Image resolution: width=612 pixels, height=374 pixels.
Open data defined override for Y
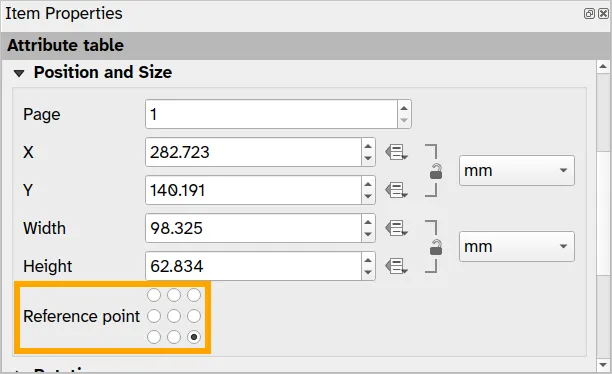(x=397, y=190)
